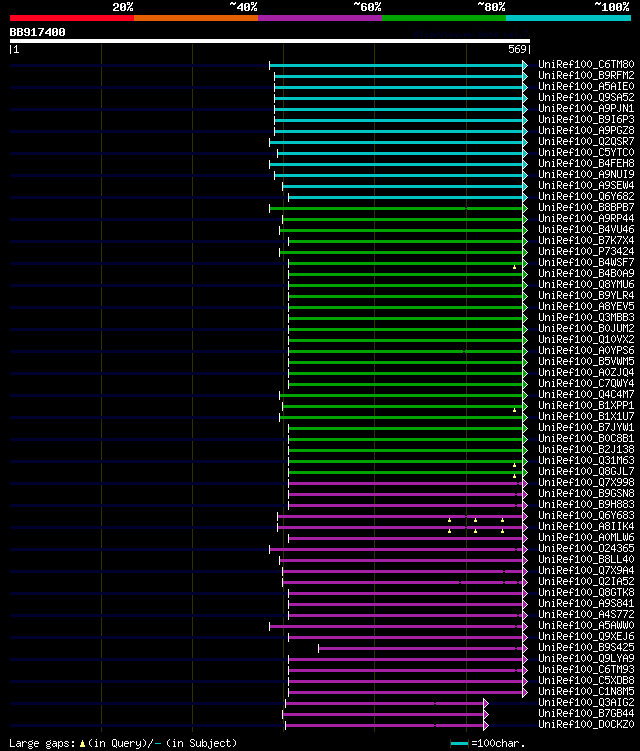This screenshot has width=640, height=751.
Task: Click the UniRef100_A0YPS6 label
Action: (586, 351)
